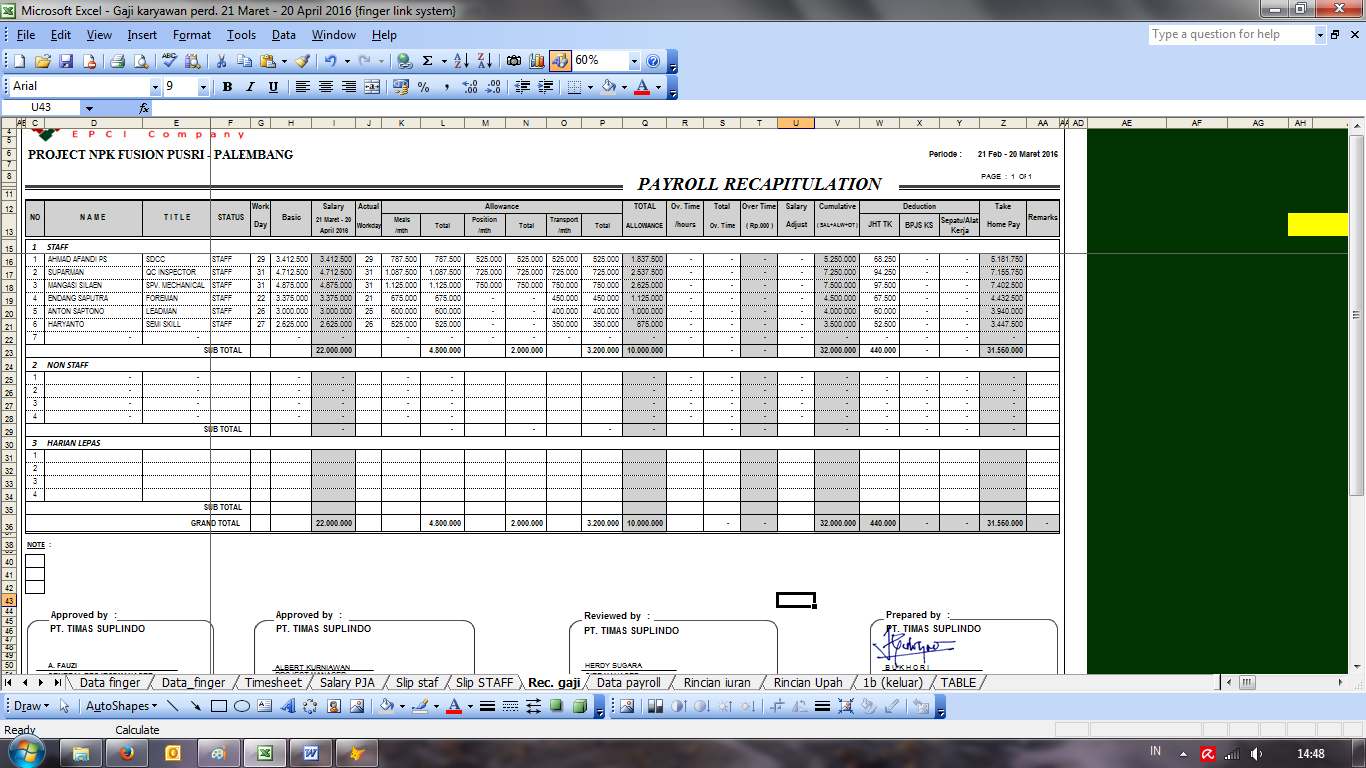The width and height of the screenshot is (1366, 768).
Task: Click the Fill Color paint bucket swatch
Action: 608,87
